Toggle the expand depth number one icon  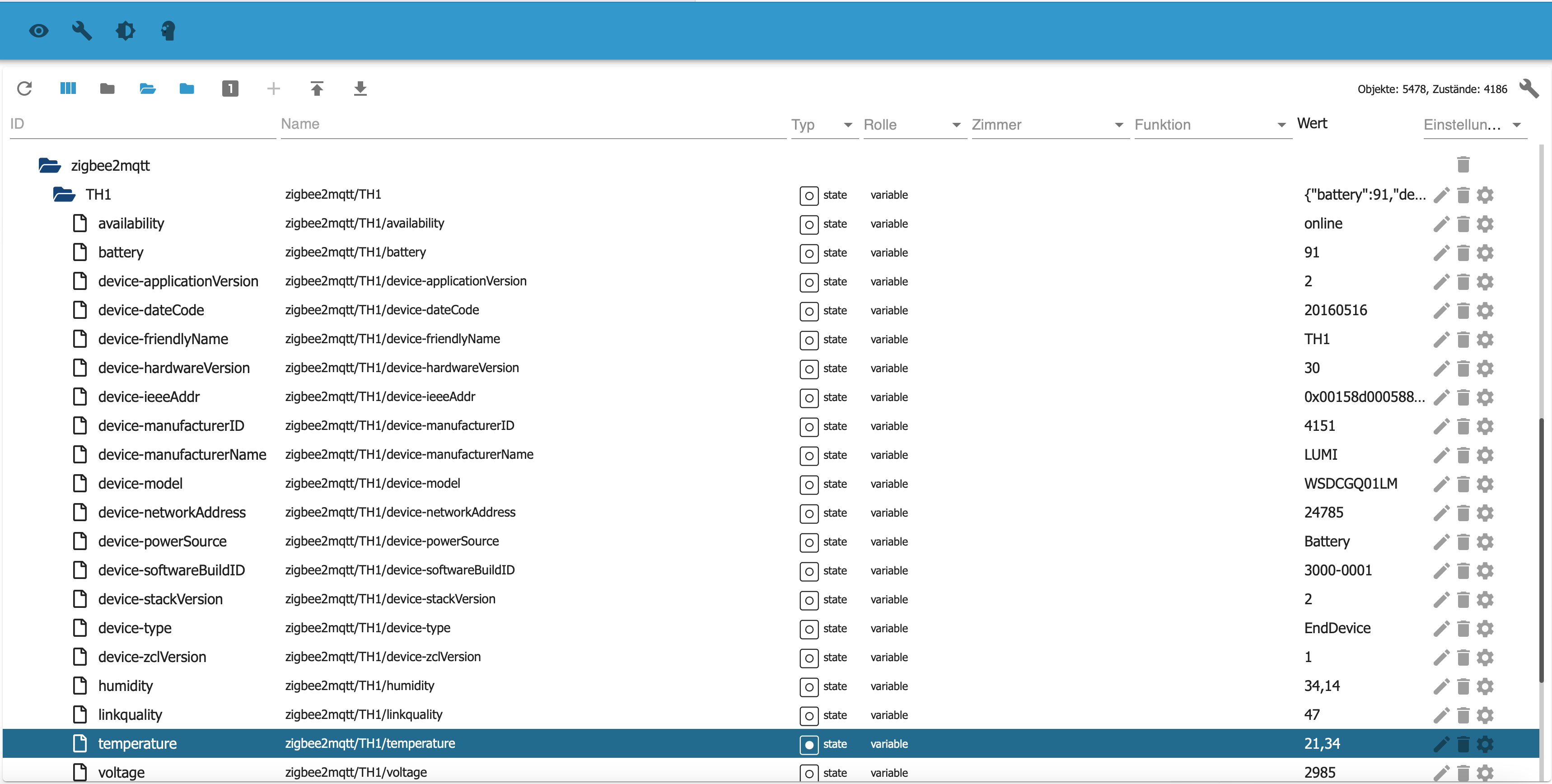230,89
